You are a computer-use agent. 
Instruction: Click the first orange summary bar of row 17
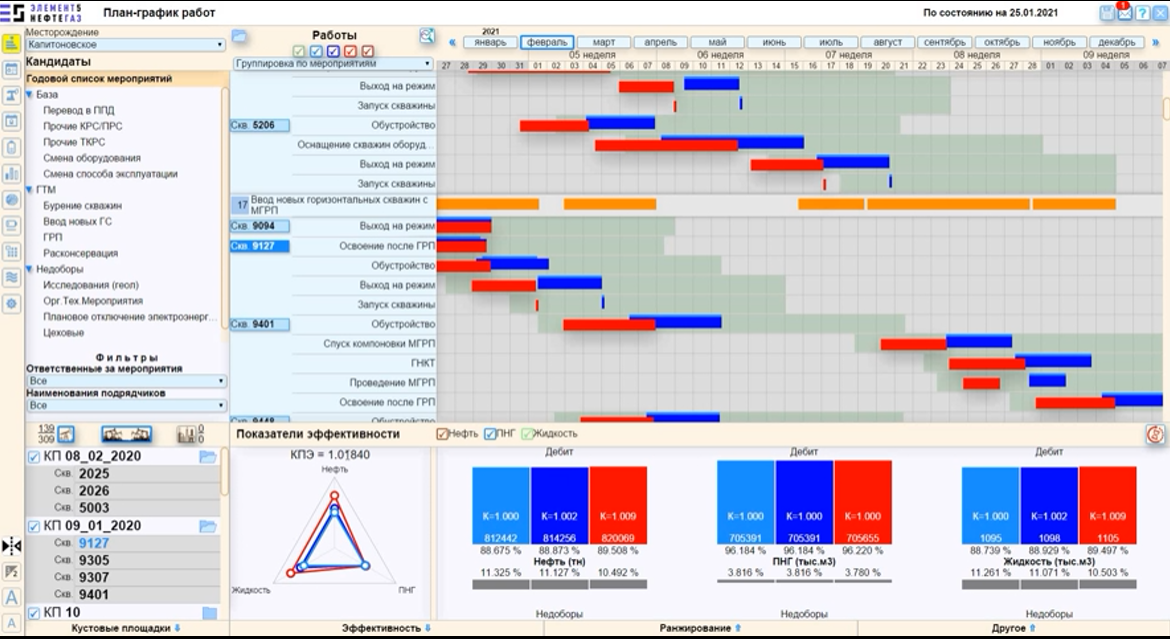point(487,205)
